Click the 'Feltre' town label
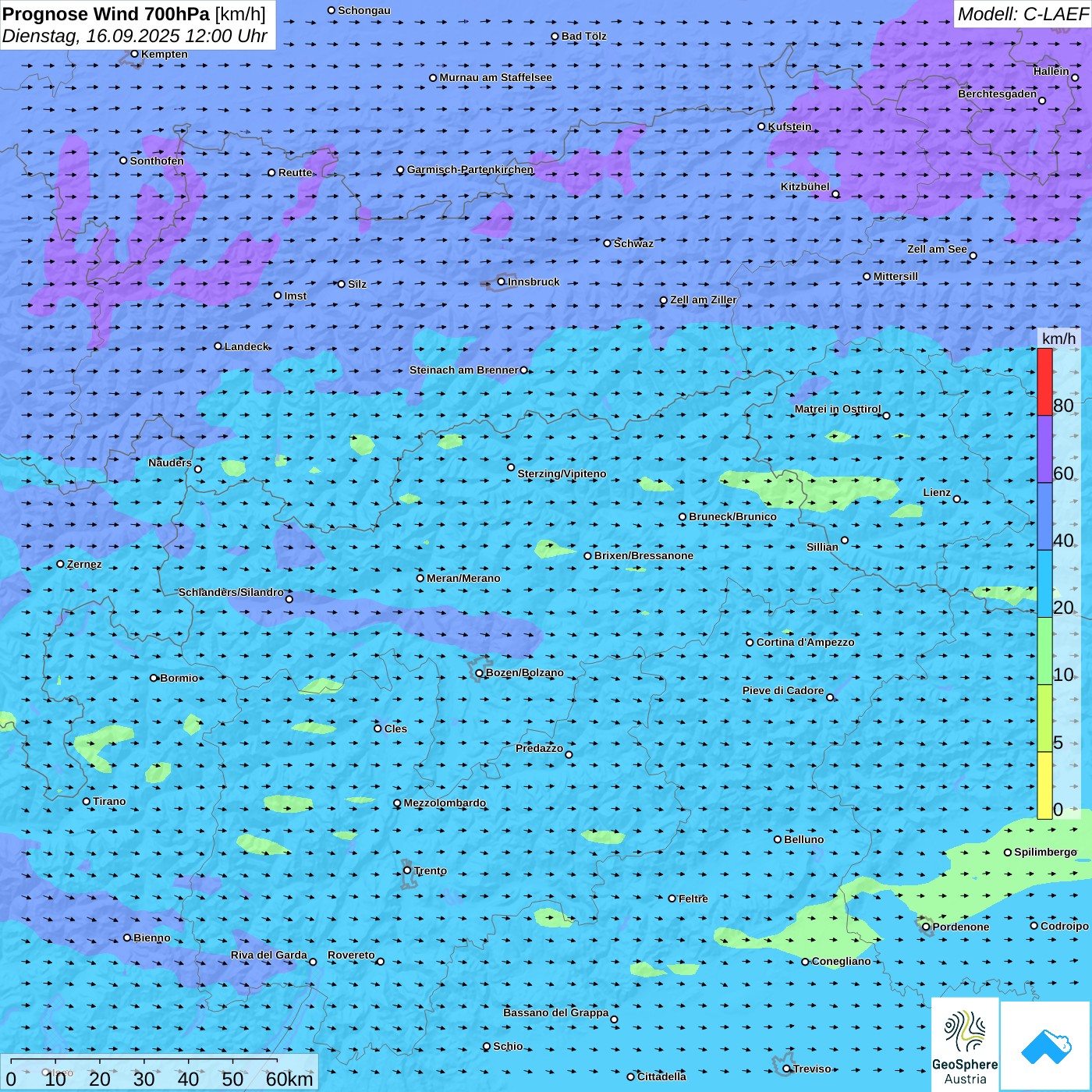 [693, 899]
